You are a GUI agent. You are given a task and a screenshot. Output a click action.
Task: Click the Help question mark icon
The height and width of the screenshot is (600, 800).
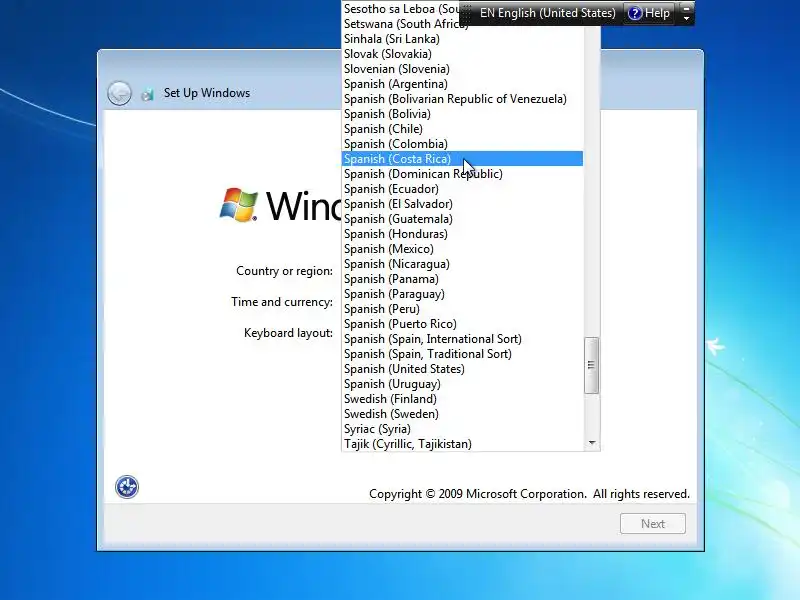coord(634,13)
